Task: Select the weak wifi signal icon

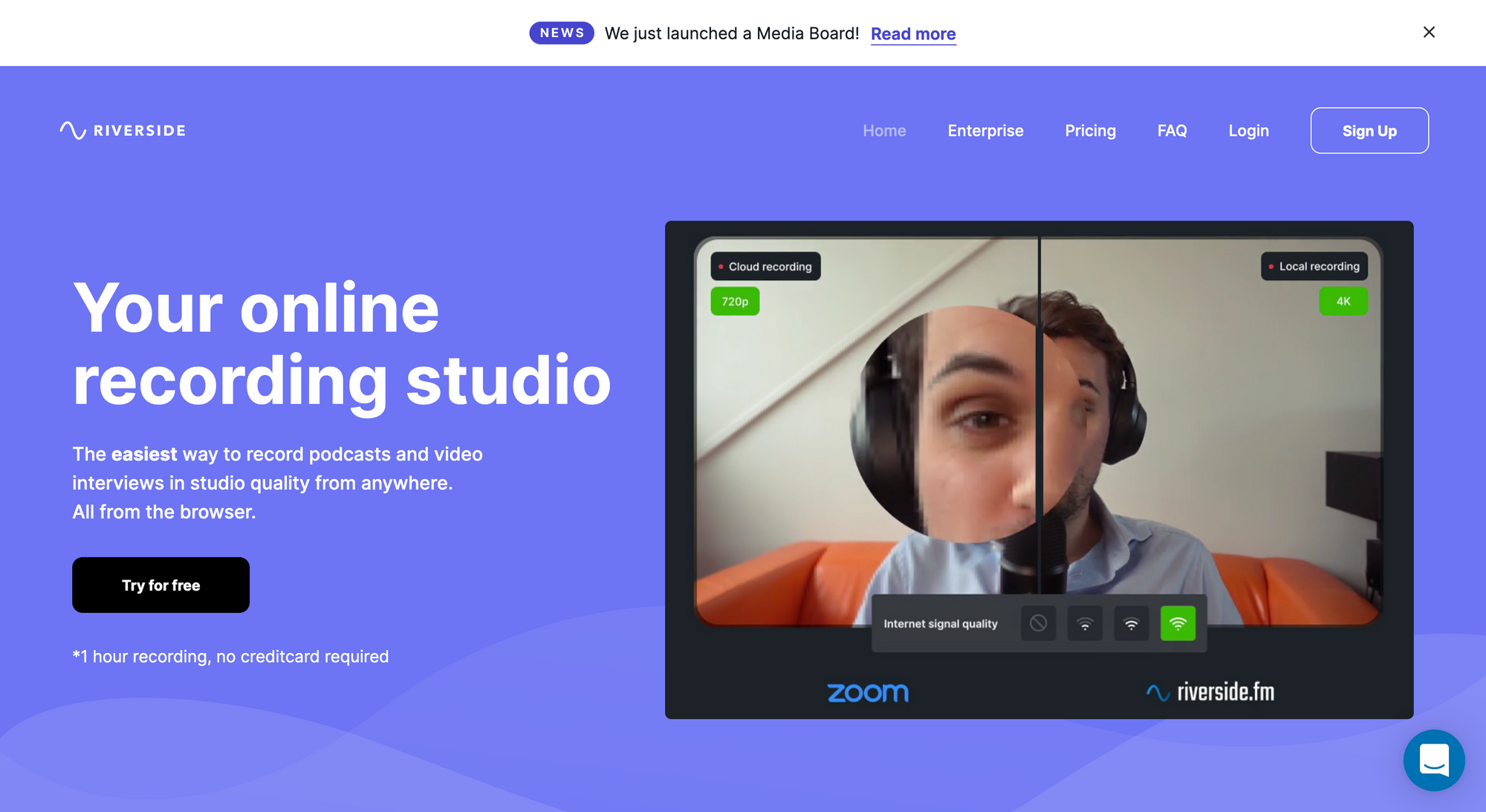Action: (1085, 623)
